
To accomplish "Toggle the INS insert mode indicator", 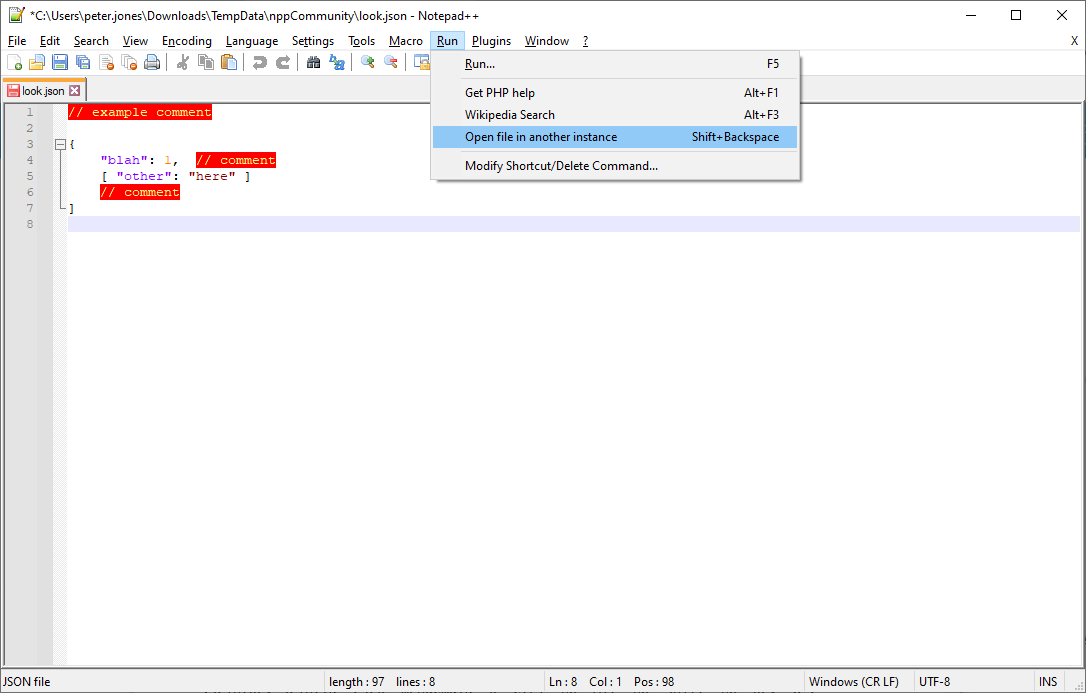I will pos(1048,682).
